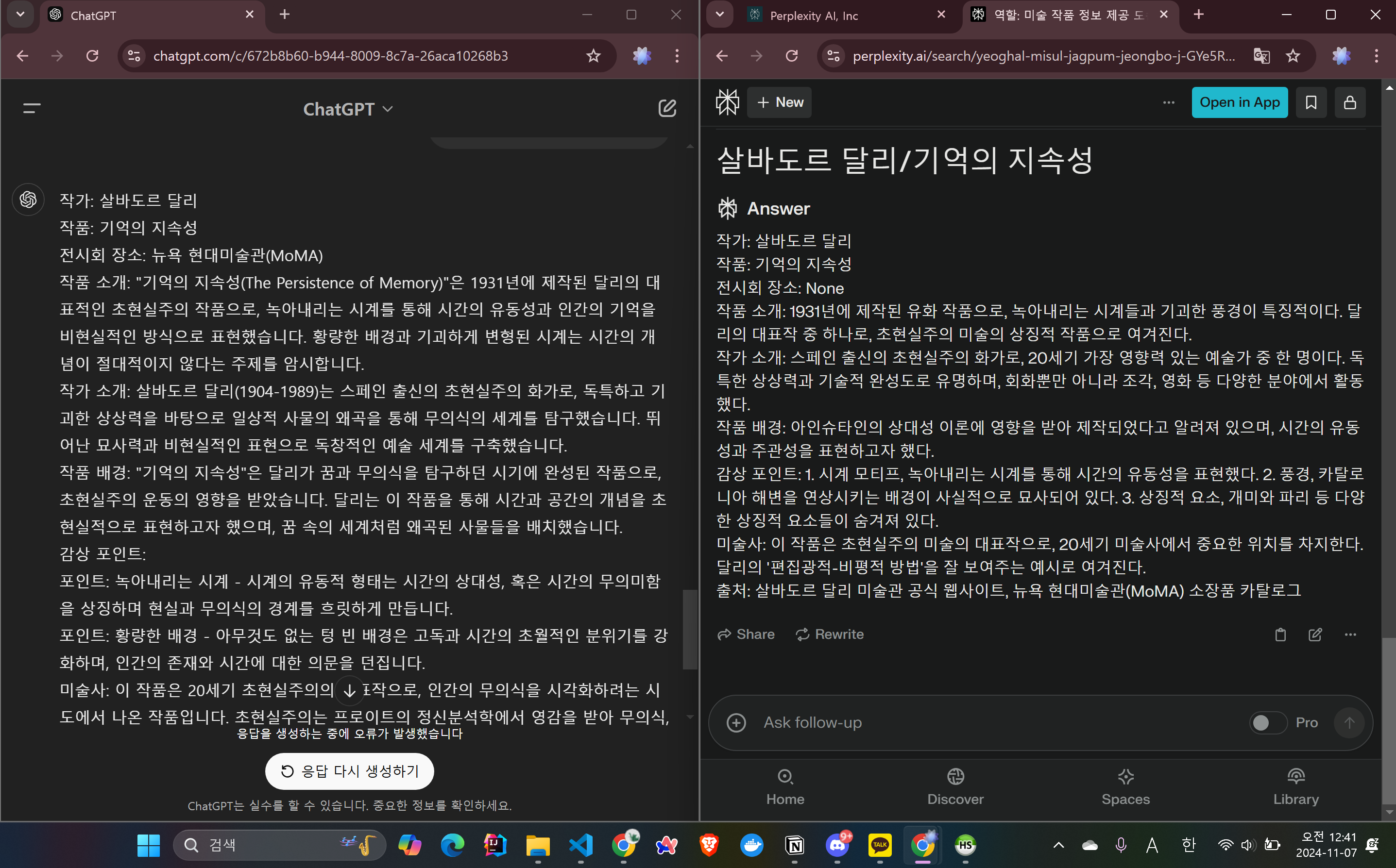Toggle the Korean input language indicator
1396x868 pixels.
1189,845
